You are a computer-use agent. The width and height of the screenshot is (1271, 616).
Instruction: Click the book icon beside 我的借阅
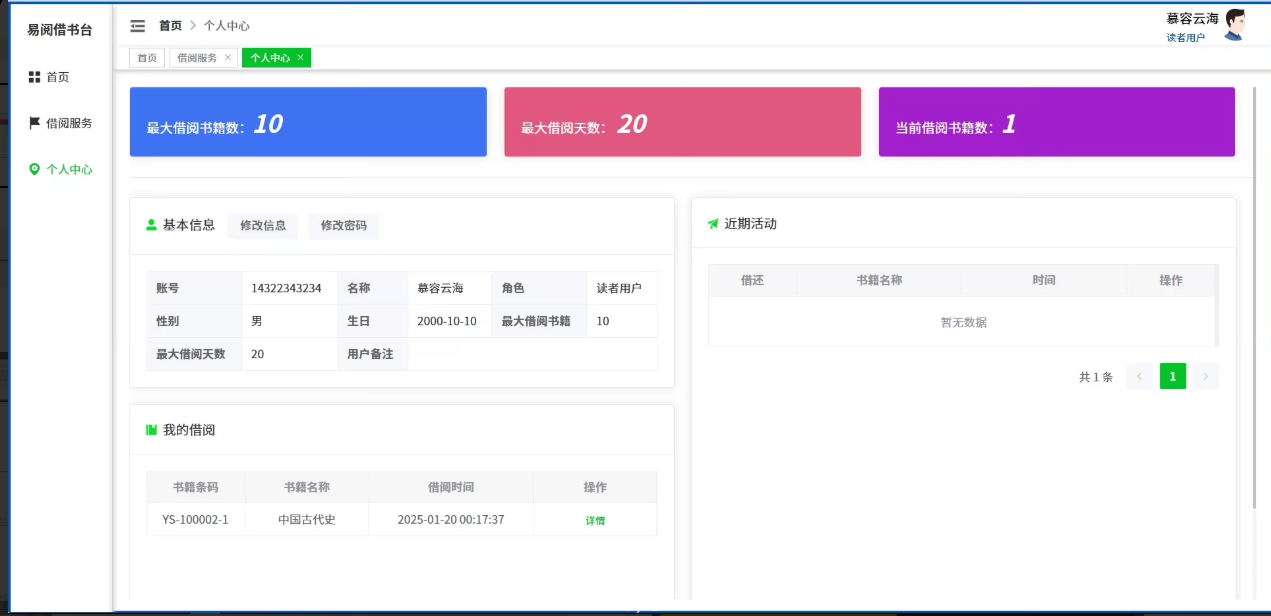click(152, 430)
